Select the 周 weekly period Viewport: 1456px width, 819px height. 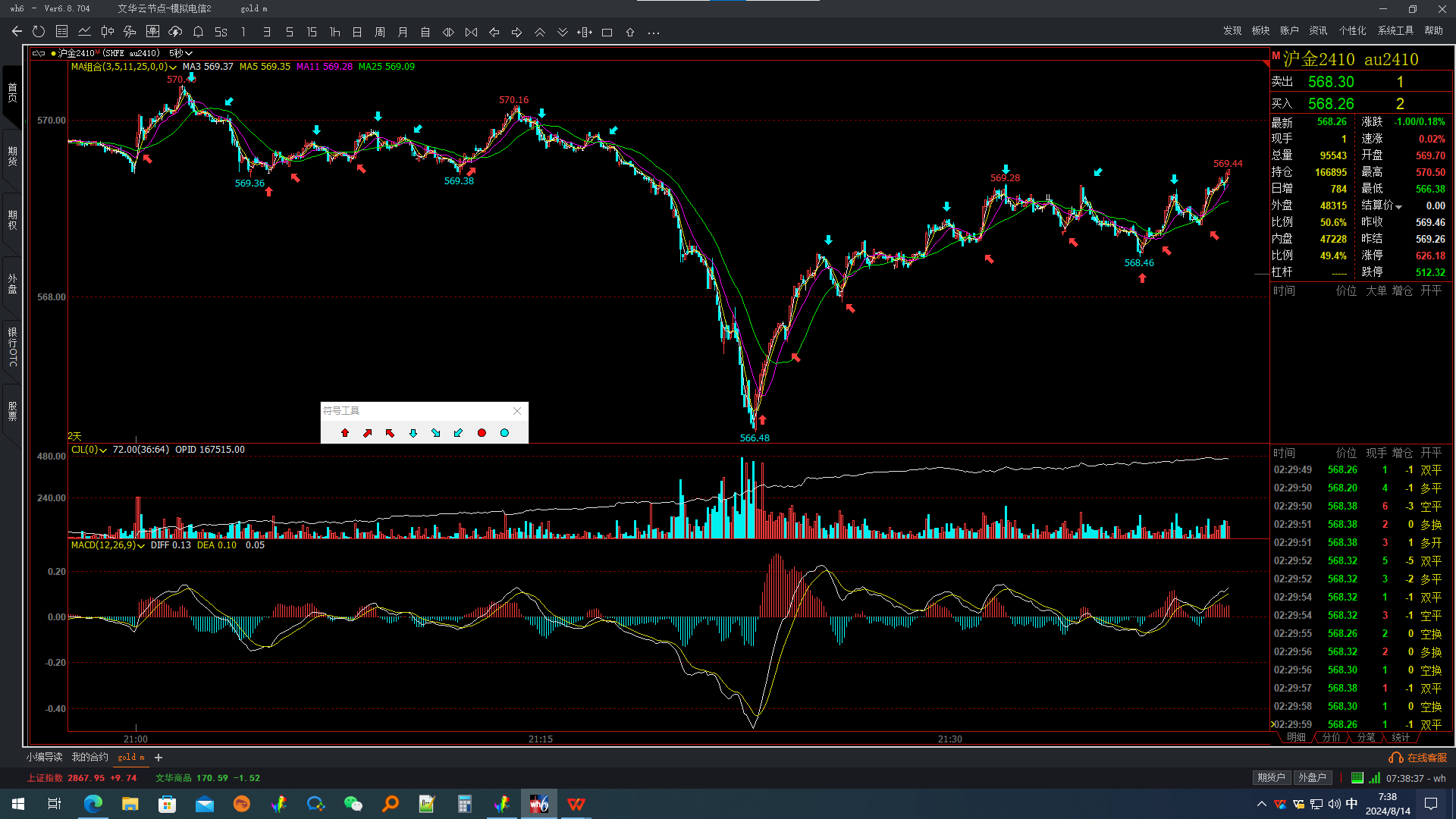click(380, 32)
